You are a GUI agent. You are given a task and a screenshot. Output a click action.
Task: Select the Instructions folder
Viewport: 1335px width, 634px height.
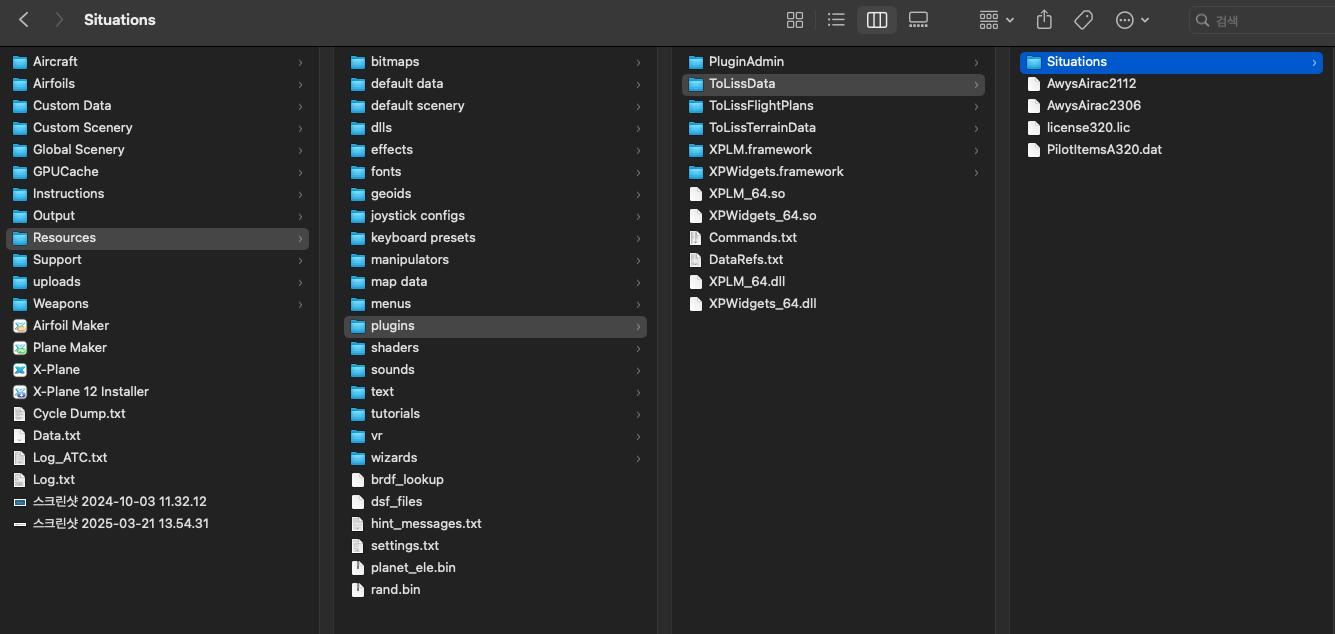tap(157, 194)
